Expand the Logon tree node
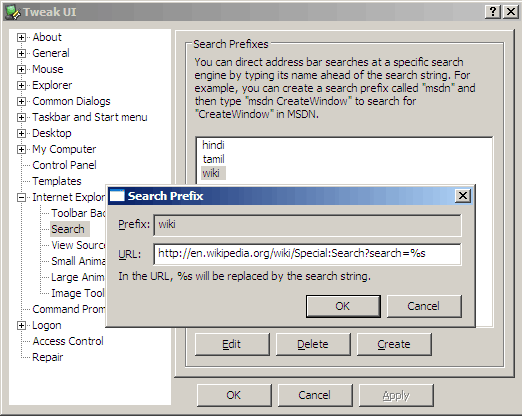 (21, 325)
